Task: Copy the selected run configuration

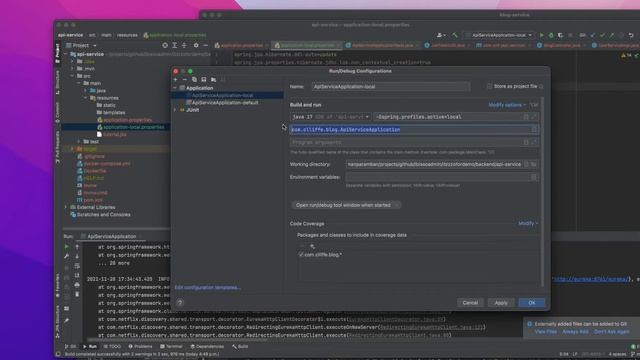Action: pos(194,80)
